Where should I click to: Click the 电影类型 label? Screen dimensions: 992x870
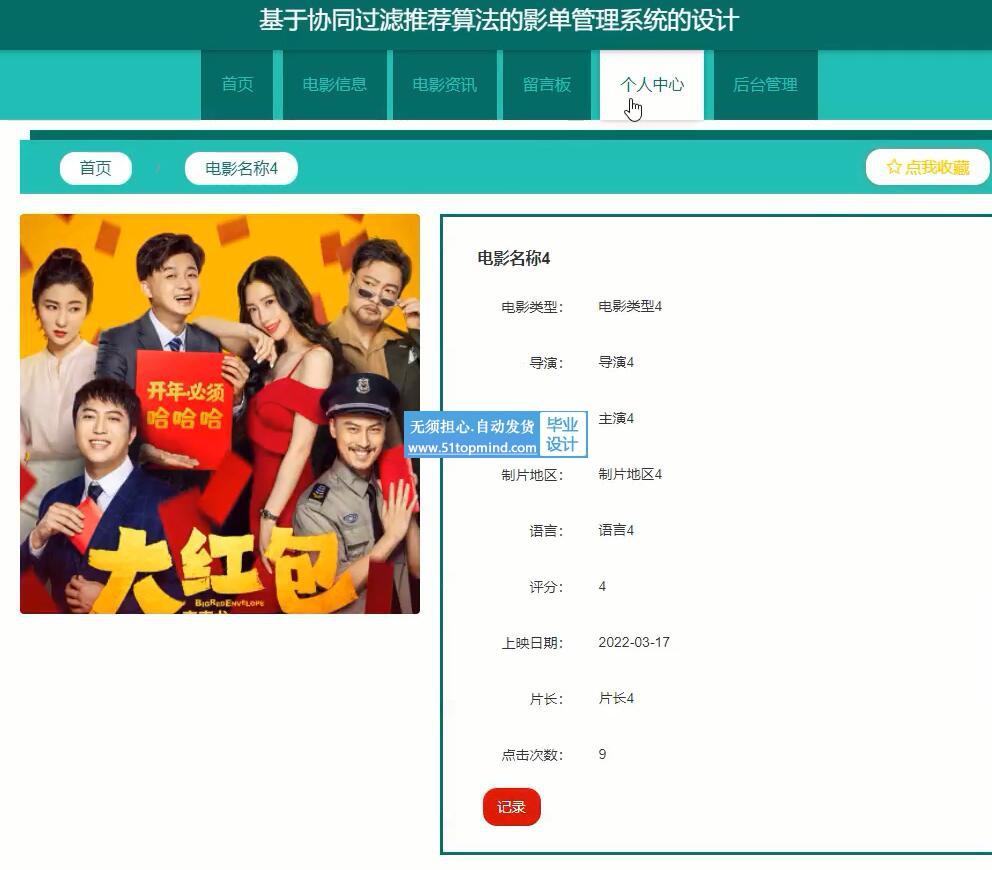(x=532, y=308)
